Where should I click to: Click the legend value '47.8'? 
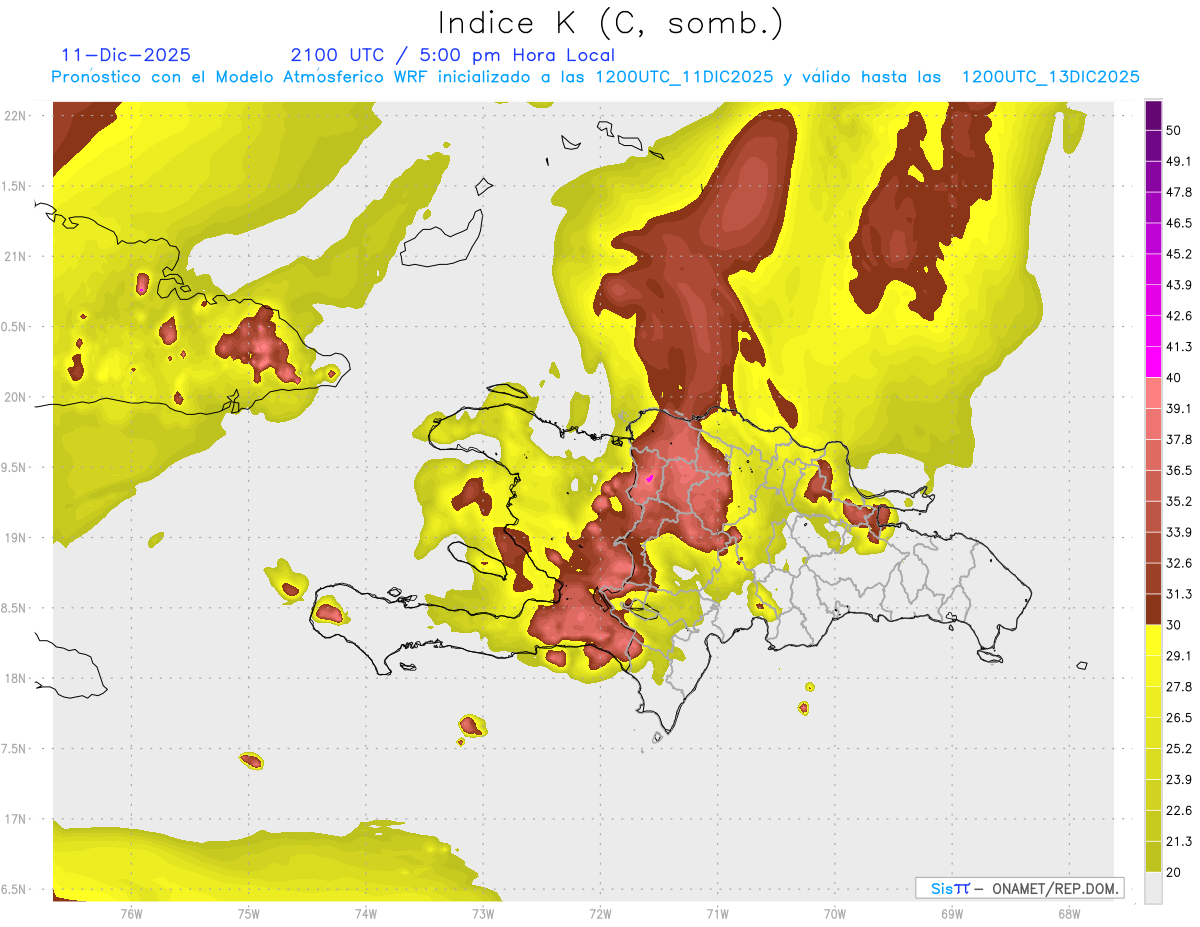click(1179, 193)
